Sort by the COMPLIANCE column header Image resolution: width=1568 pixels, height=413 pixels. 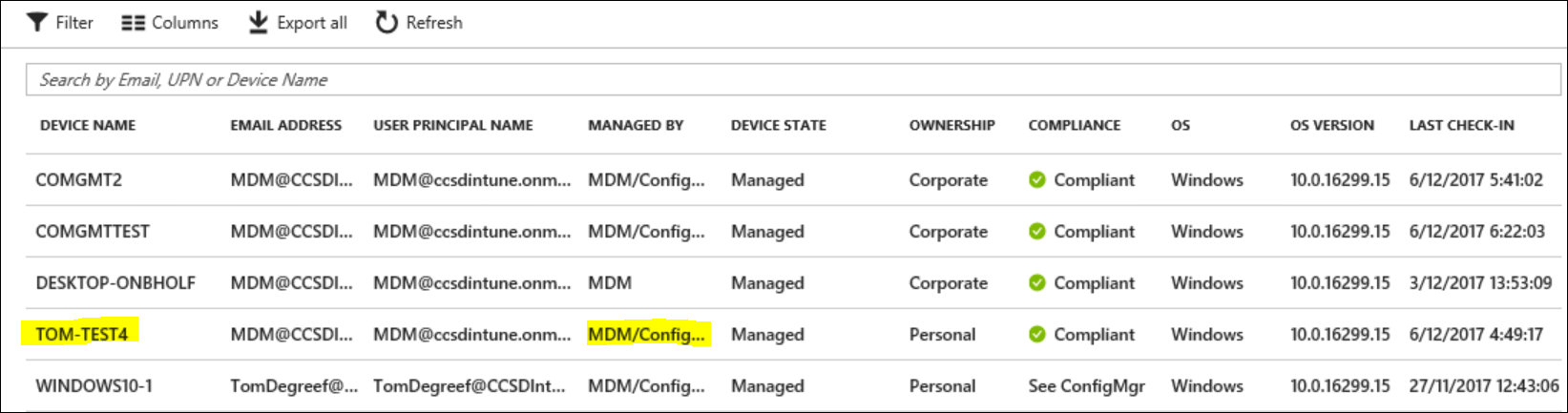click(1074, 125)
